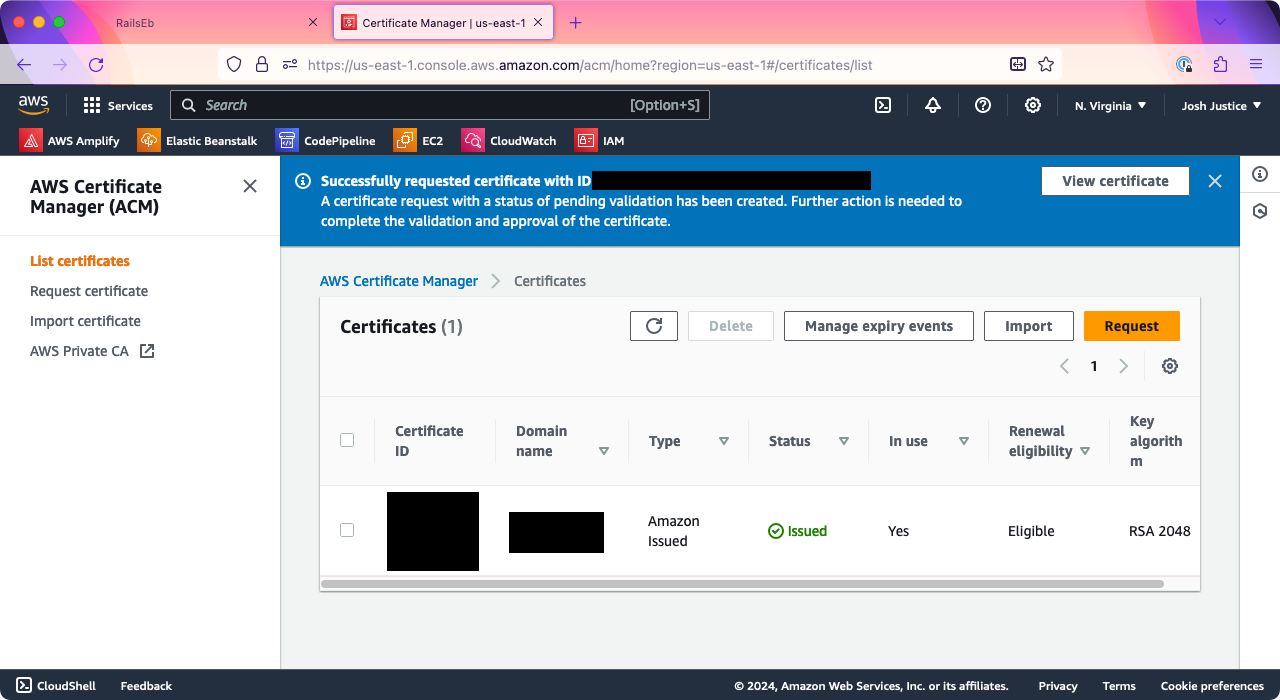The width and height of the screenshot is (1280, 700).
Task: Open CloudShell in the footer
Action: tap(56, 686)
